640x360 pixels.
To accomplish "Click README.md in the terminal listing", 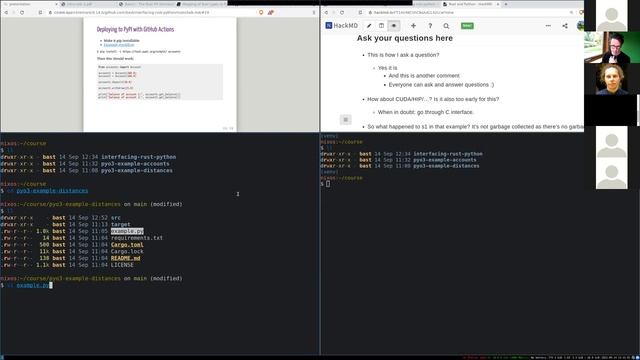I will (125, 258).
